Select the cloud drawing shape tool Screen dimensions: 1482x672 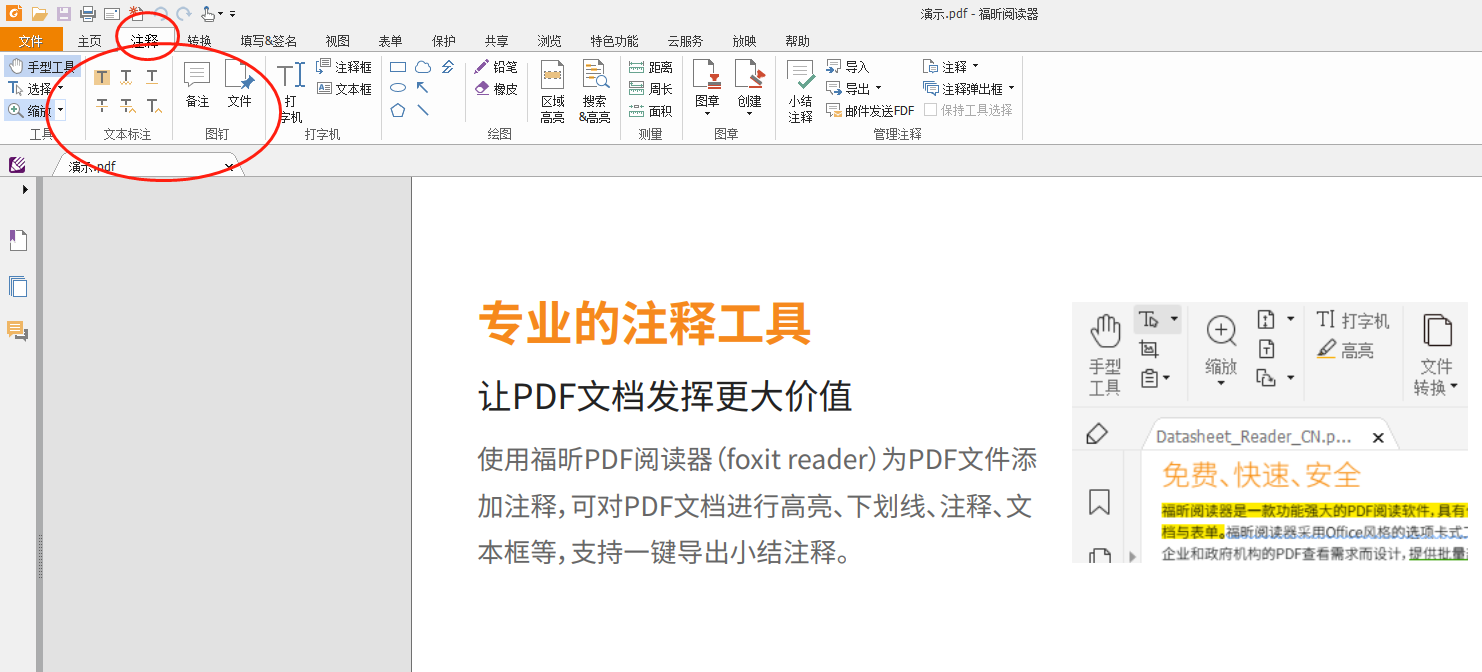click(x=423, y=66)
